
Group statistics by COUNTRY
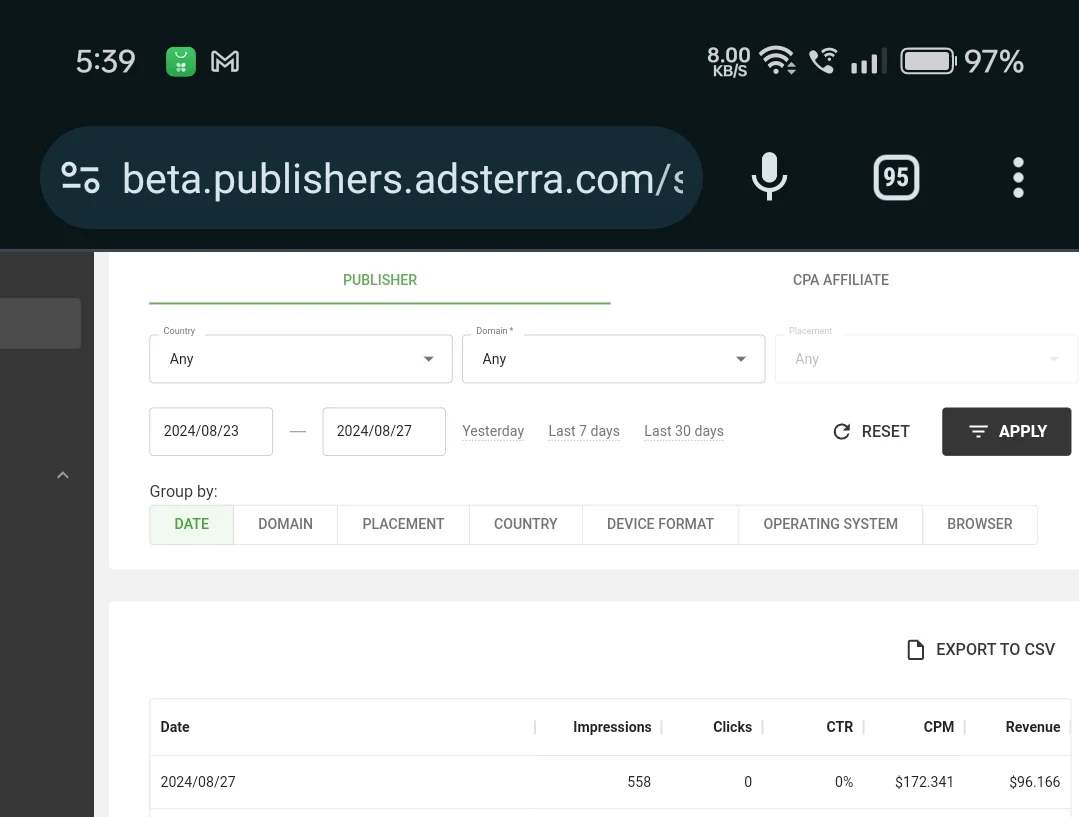(526, 524)
